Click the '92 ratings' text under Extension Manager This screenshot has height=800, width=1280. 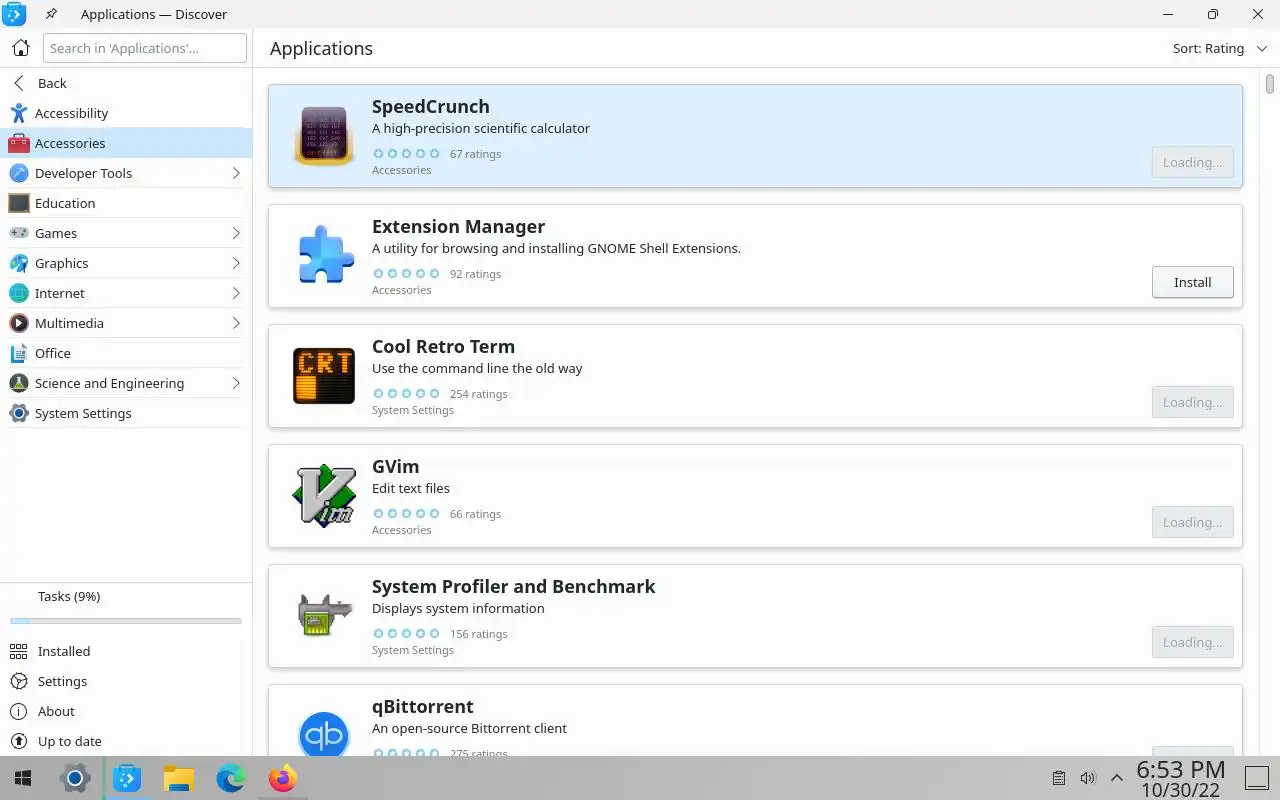(x=475, y=274)
